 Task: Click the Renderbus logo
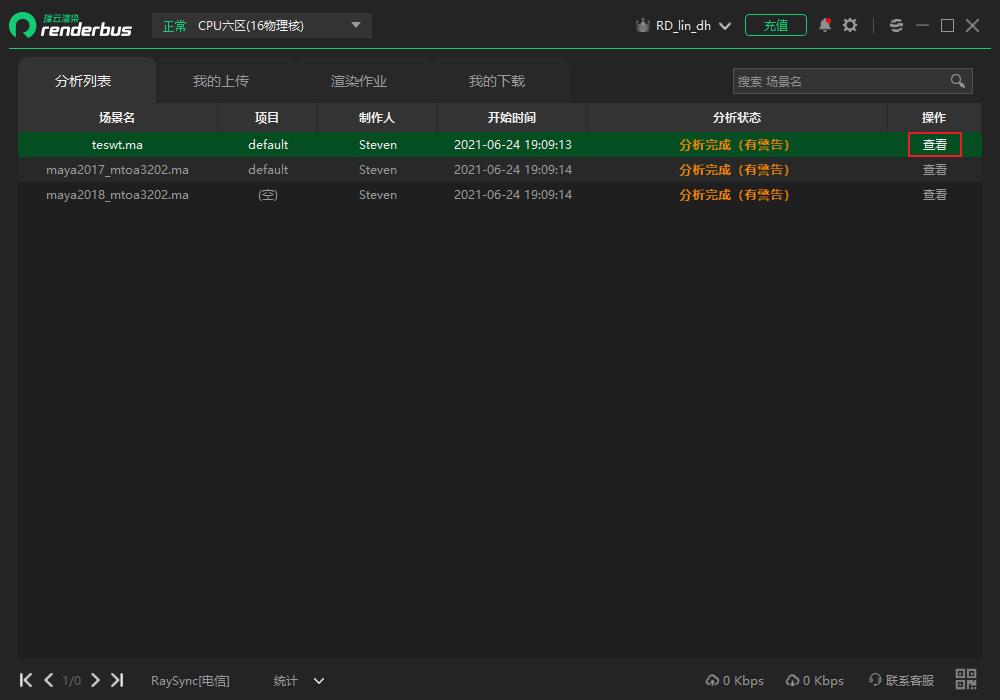70,25
